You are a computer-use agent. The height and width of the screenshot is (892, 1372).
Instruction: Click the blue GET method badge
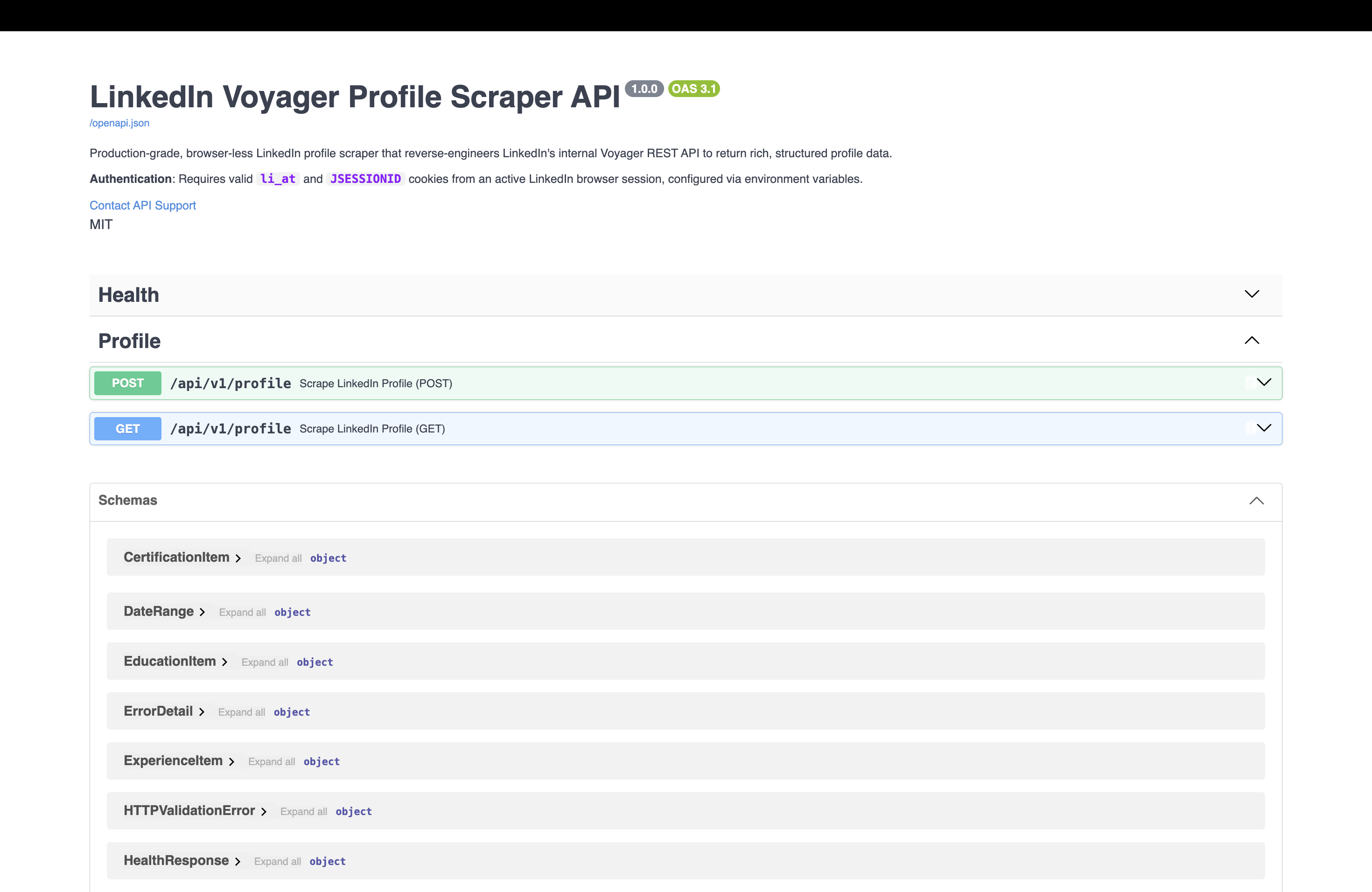point(127,429)
